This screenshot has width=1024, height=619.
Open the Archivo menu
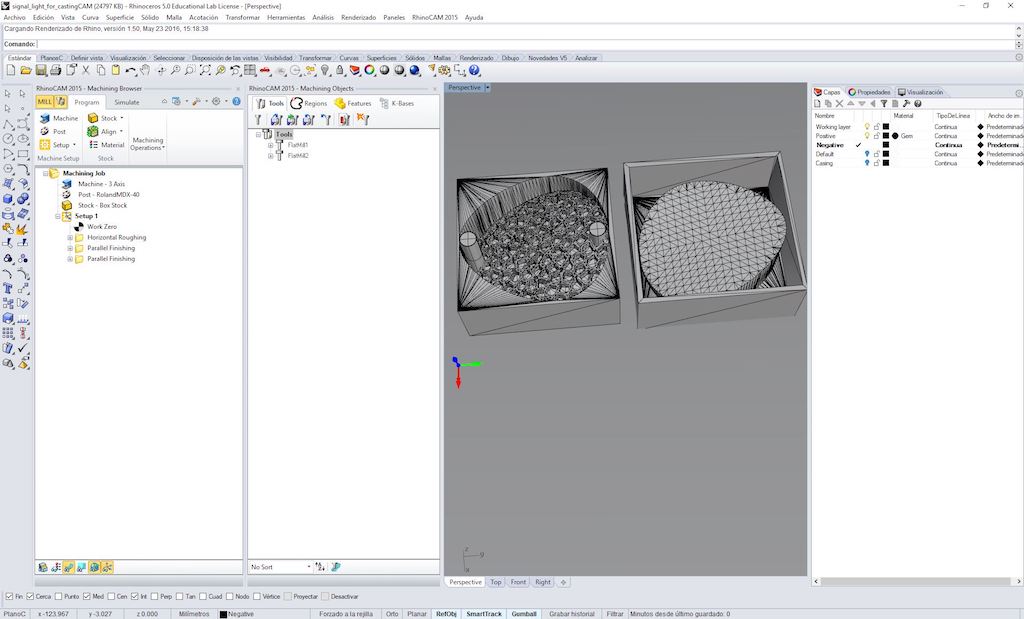14,18
